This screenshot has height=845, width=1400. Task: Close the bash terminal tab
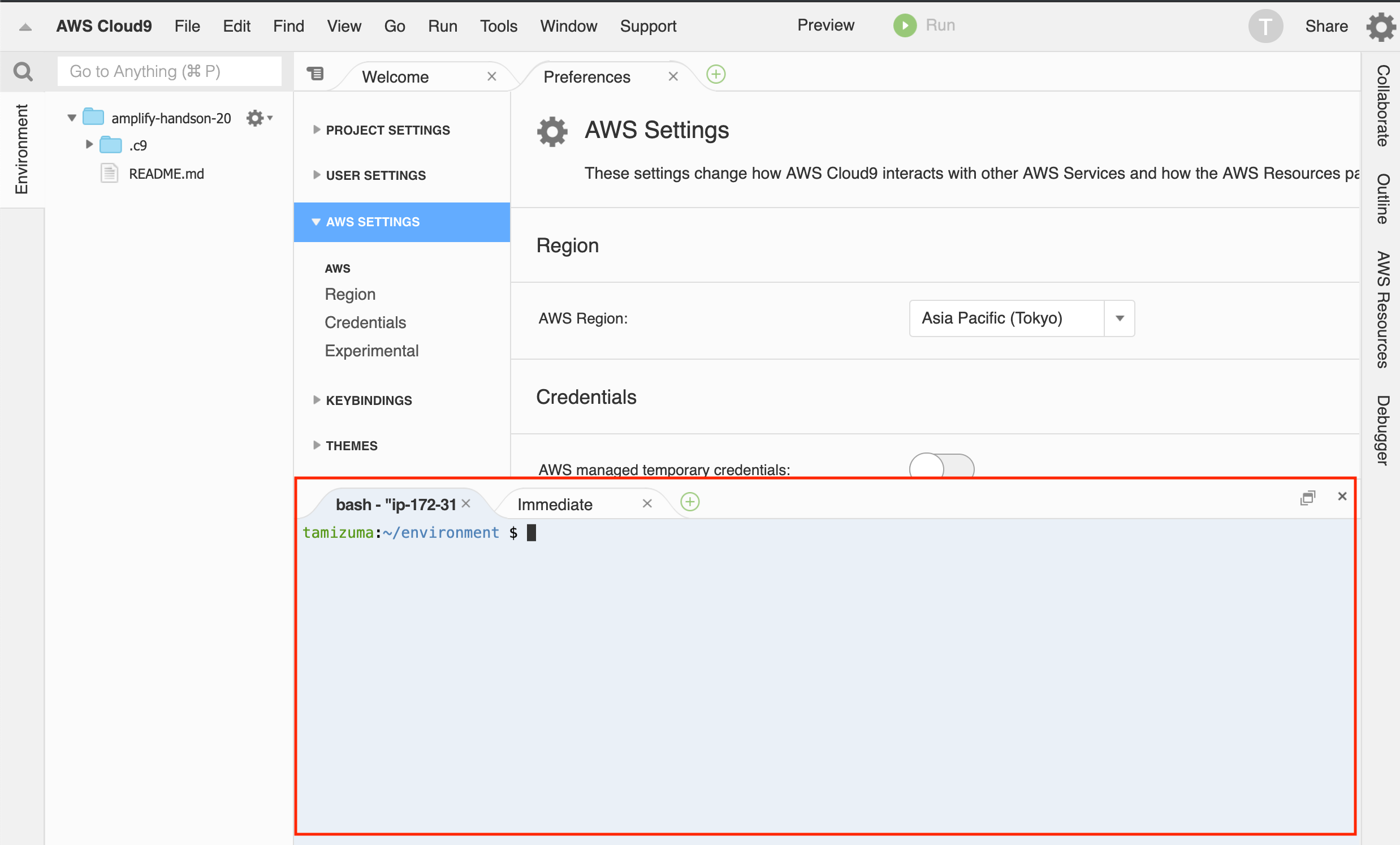[466, 503]
